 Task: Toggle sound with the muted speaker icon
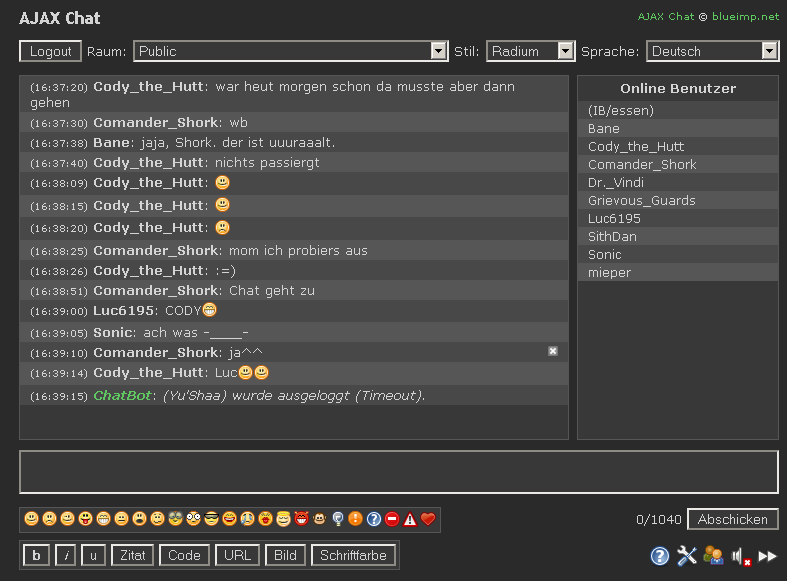[741, 556]
